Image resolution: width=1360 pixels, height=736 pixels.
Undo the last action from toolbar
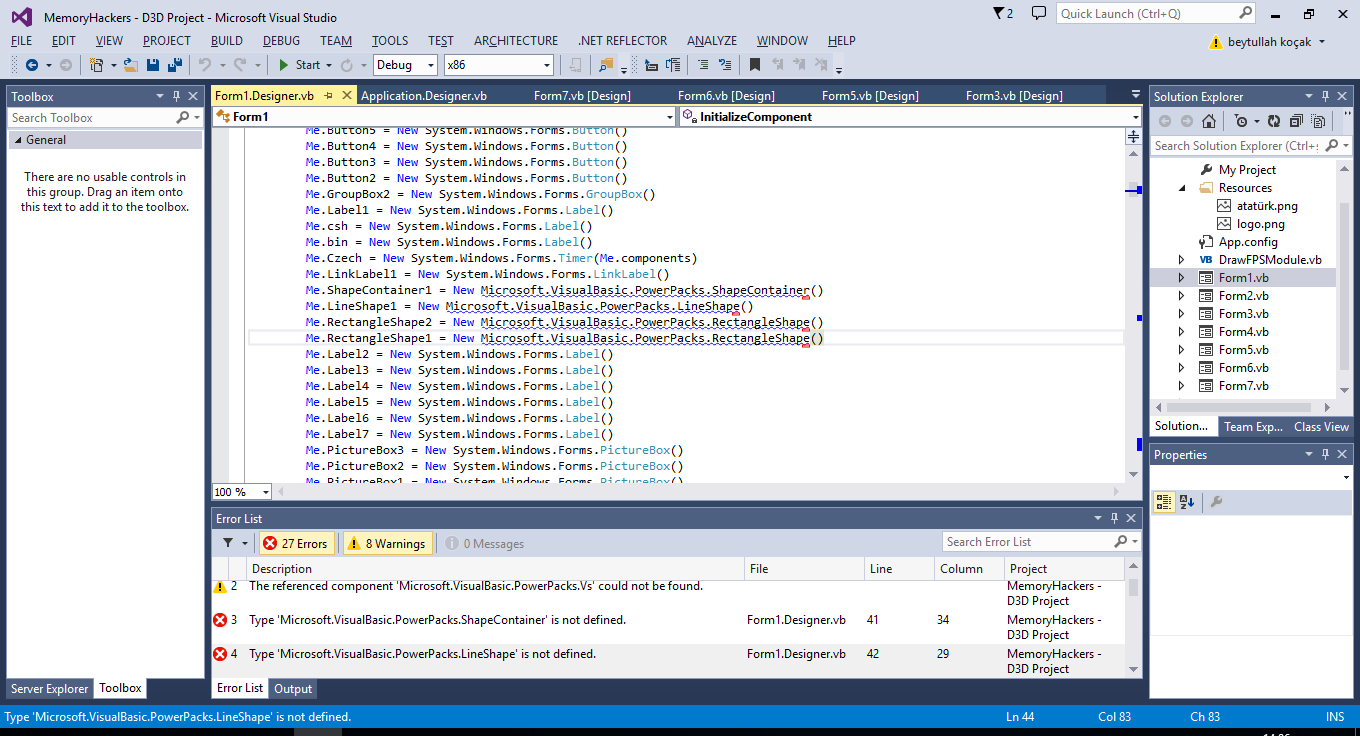[204, 65]
